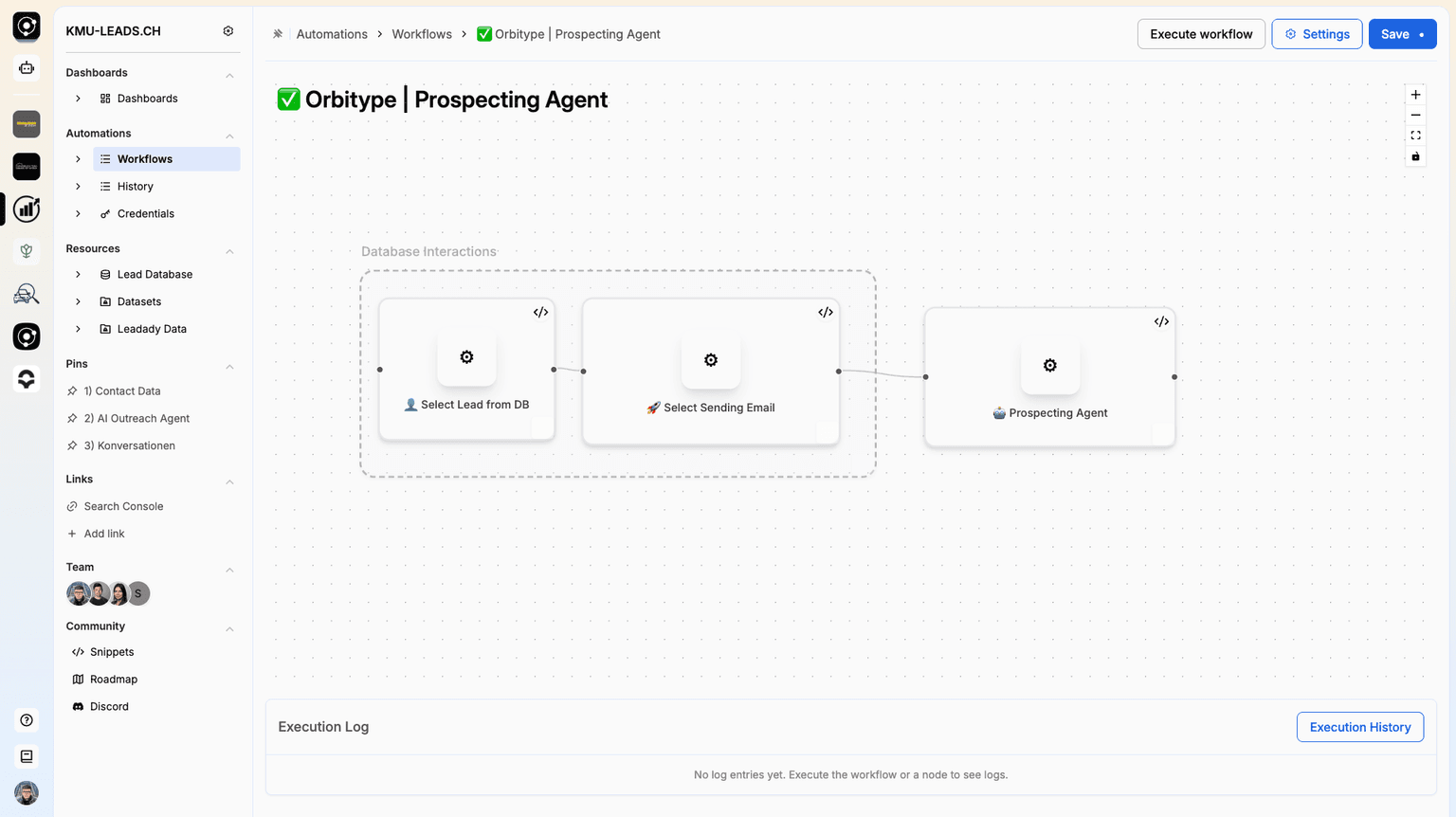This screenshot has height=817, width=1456.
Task: Click the Execute workflow button
Action: click(x=1201, y=34)
